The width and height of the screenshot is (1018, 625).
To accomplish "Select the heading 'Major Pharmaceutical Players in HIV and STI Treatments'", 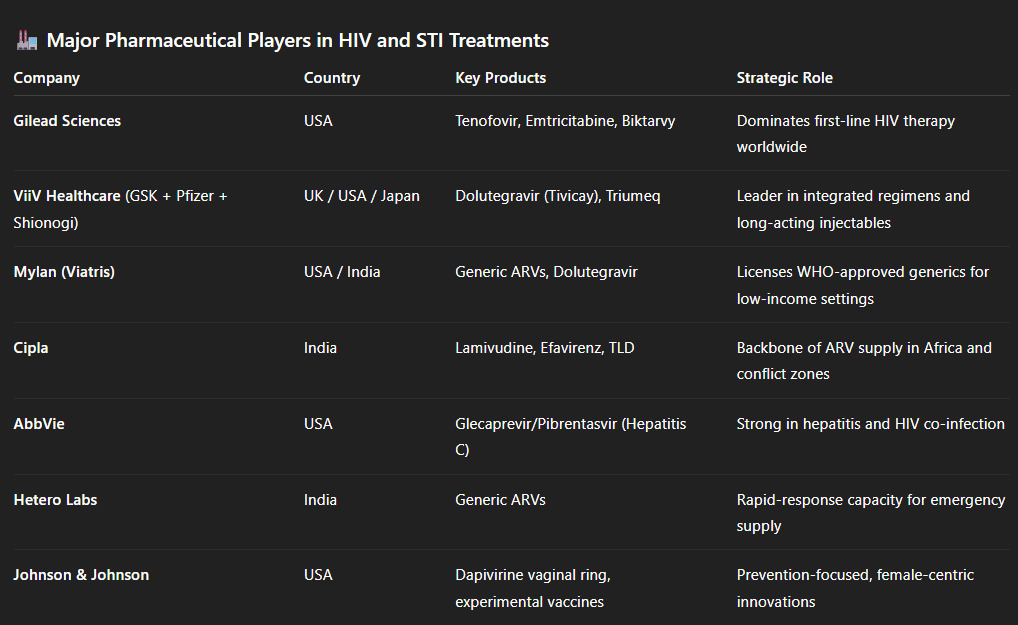I will click(x=297, y=40).
